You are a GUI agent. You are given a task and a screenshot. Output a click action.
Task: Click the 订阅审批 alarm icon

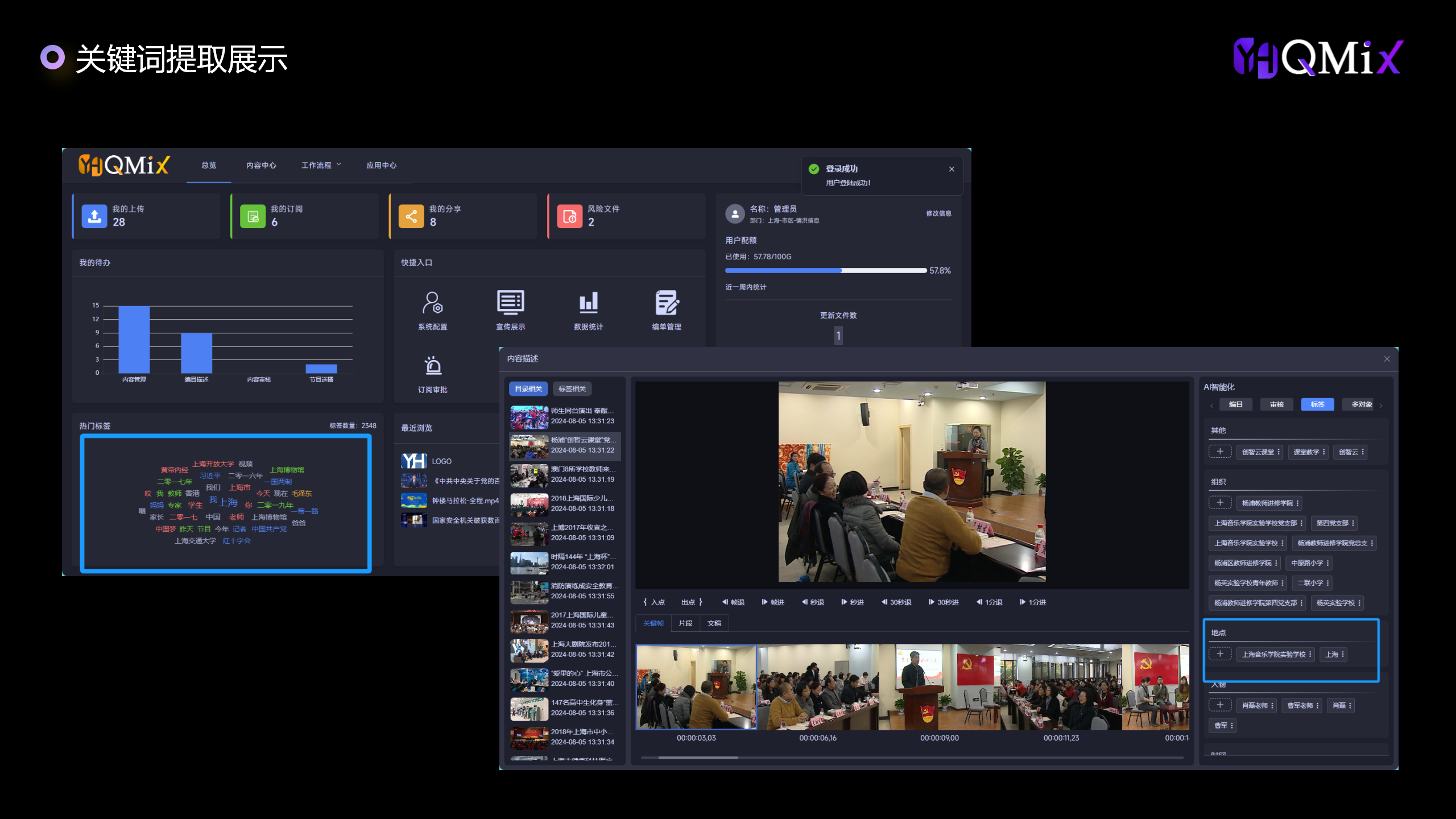click(x=433, y=366)
